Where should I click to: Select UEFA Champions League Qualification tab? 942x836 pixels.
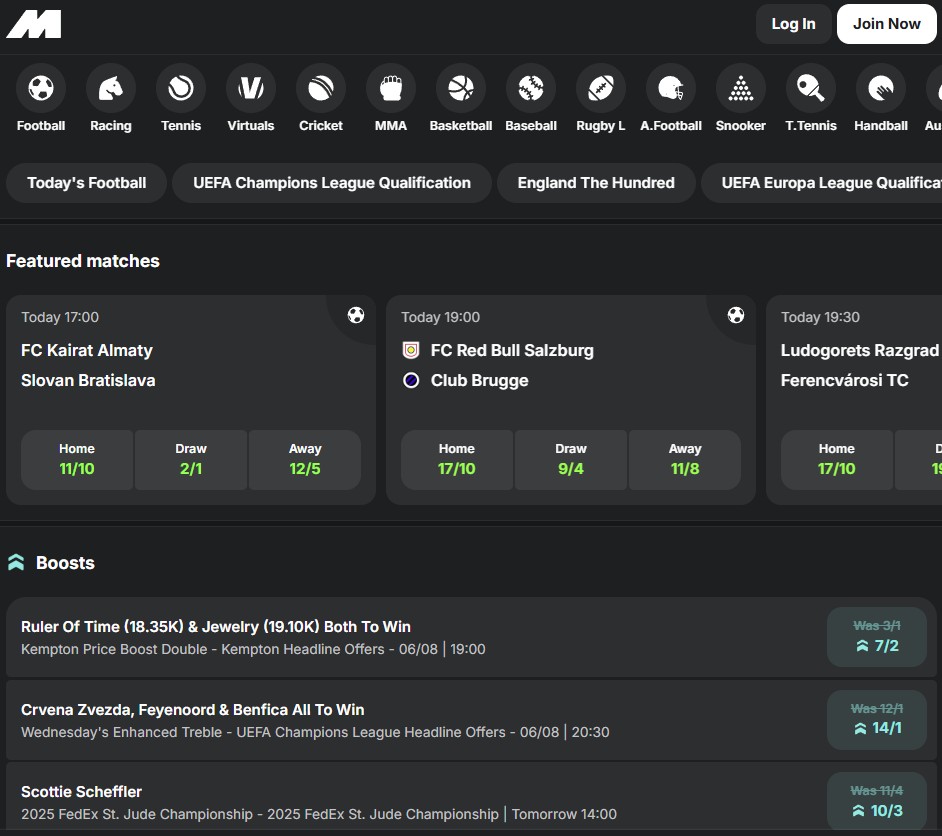tap(332, 183)
